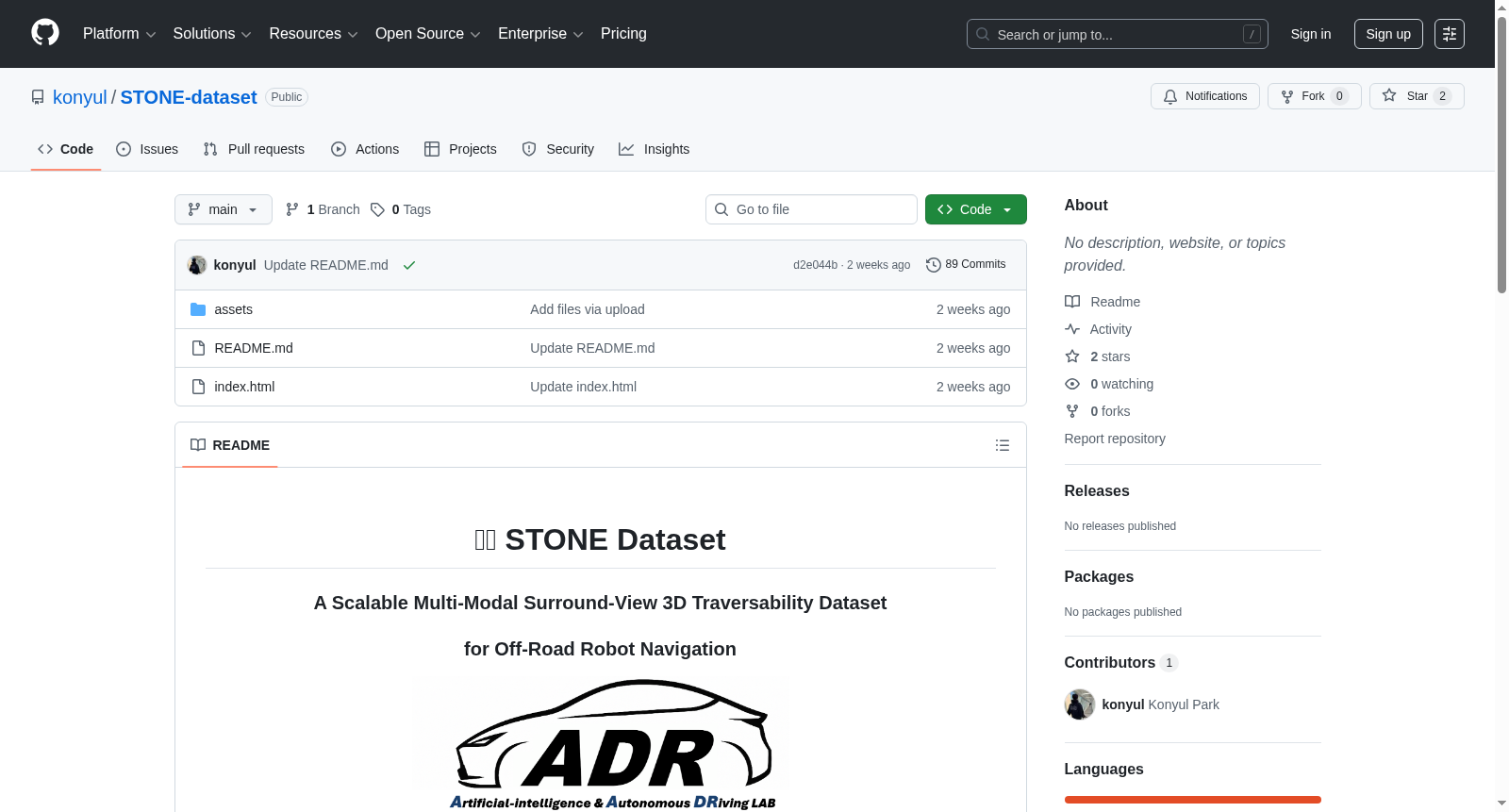Click the Notifications button
The width and height of the screenshot is (1509, 812).
point(1205,96)
